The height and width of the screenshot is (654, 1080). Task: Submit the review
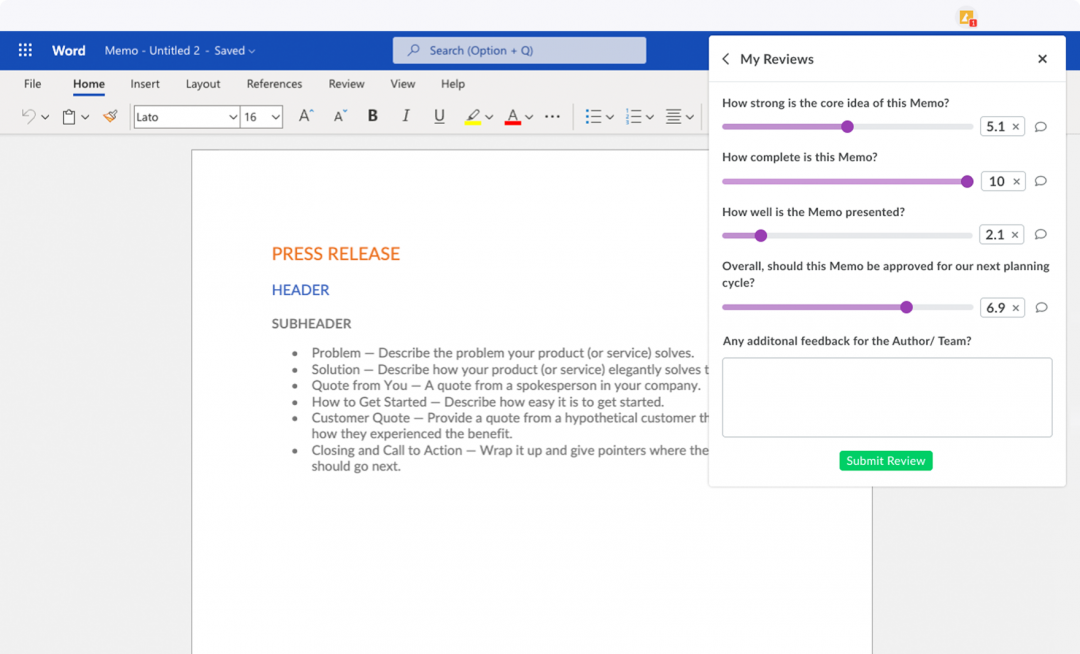[885, 460]
